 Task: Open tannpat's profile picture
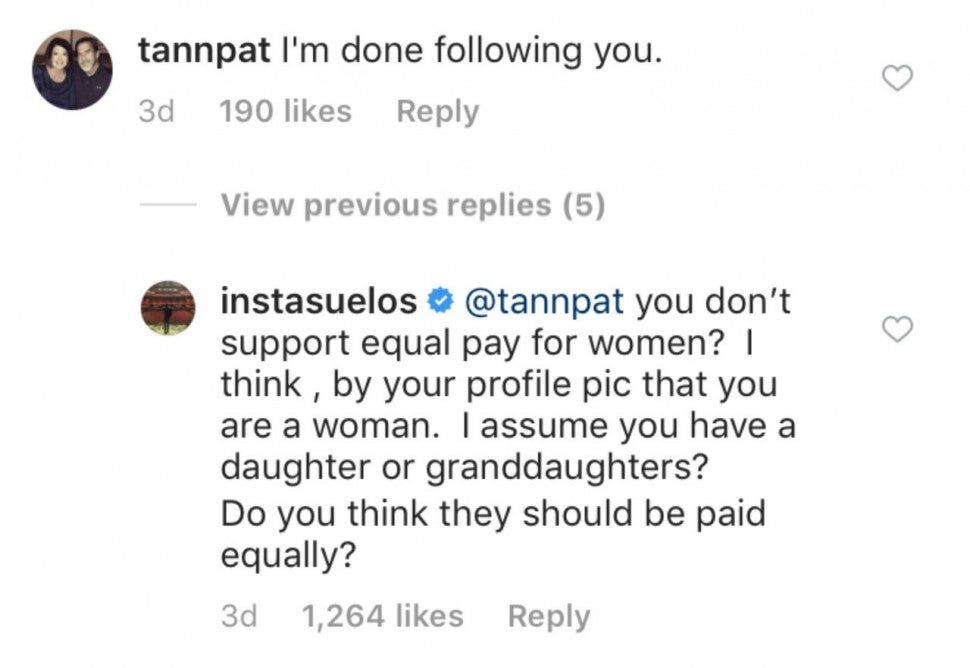click(72, 70)
